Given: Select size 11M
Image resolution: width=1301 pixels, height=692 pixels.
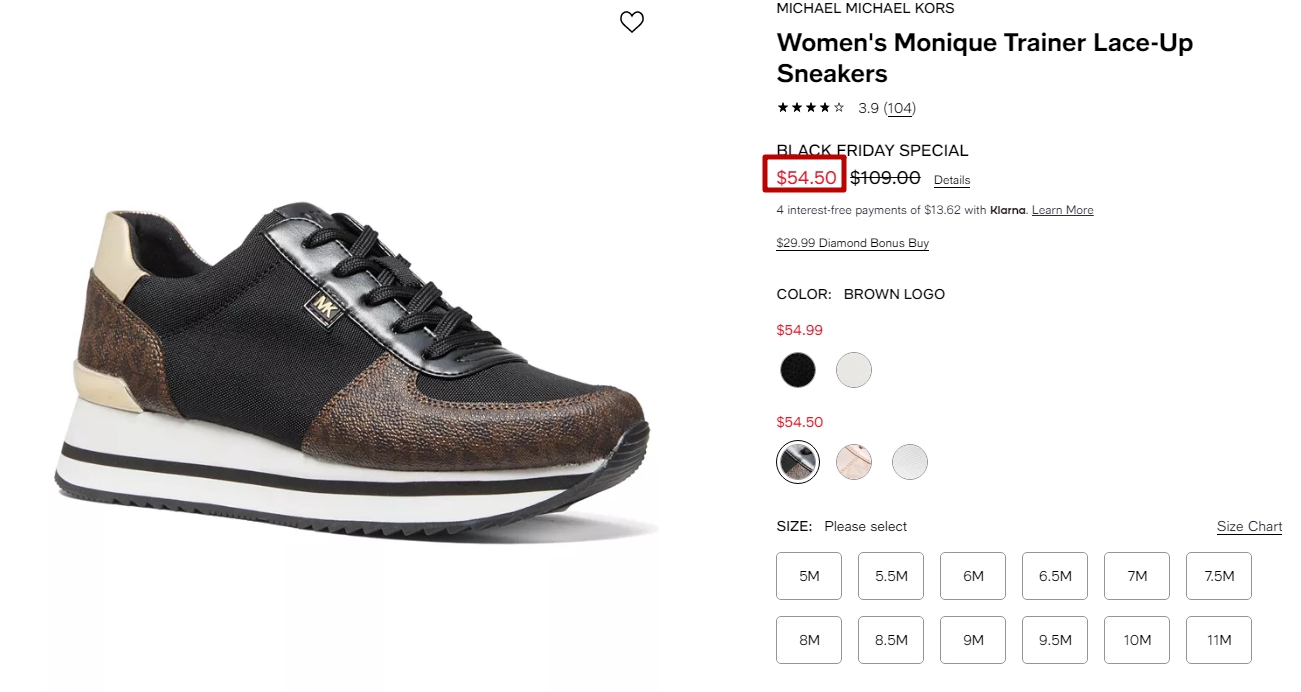Looking at the screenshot, I should [1219, 640].
